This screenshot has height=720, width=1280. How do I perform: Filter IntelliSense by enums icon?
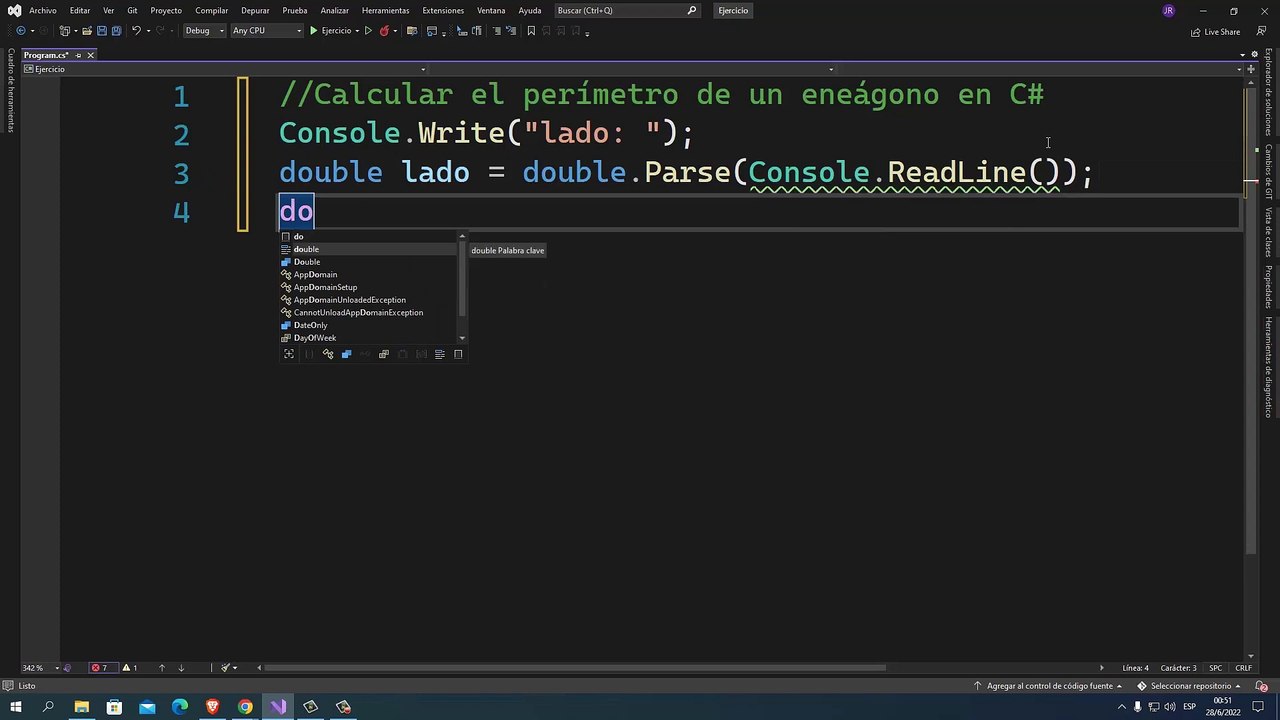[x=383, y=354]
